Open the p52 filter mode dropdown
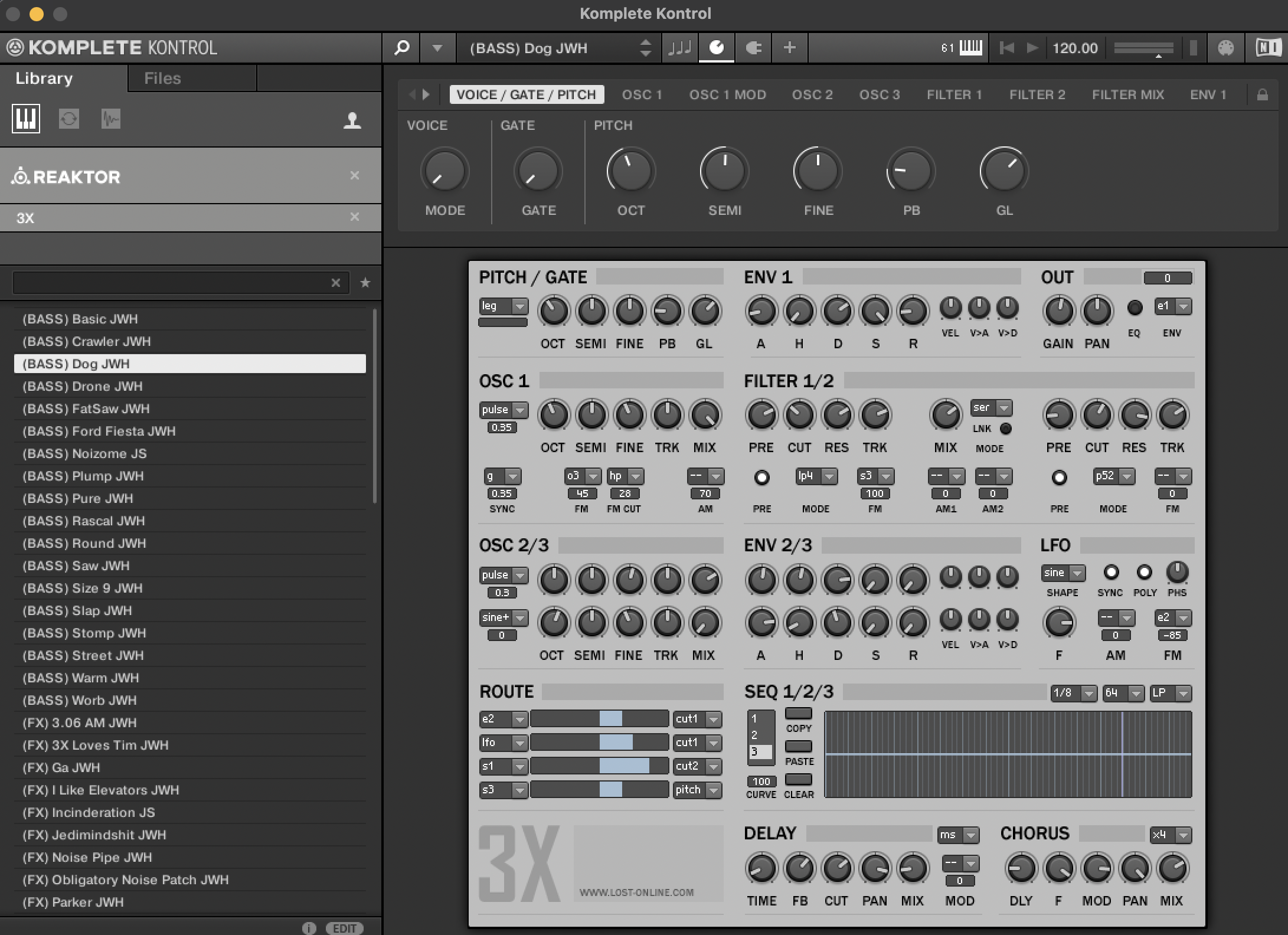This screenshot has width=1288, height=935. pyautogui.click(x=1114, y=476)
